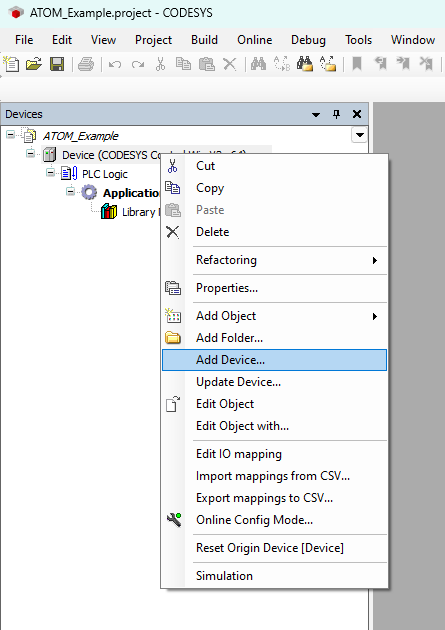Open the Build menu
Viewport: 445px width, 630px height.
click(x=204, y=40)
